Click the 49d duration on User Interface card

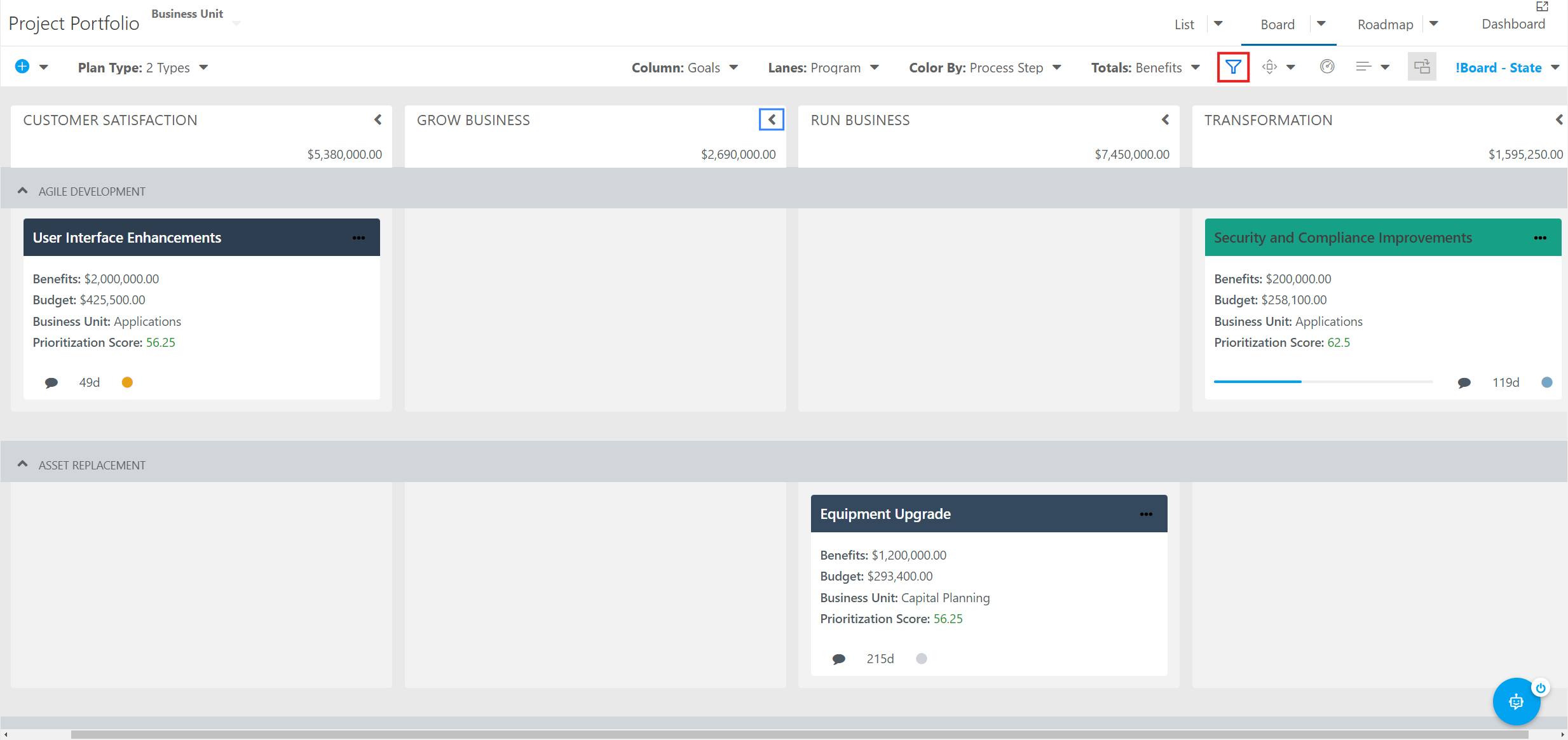pyautogui.click(x=90, y=382)
